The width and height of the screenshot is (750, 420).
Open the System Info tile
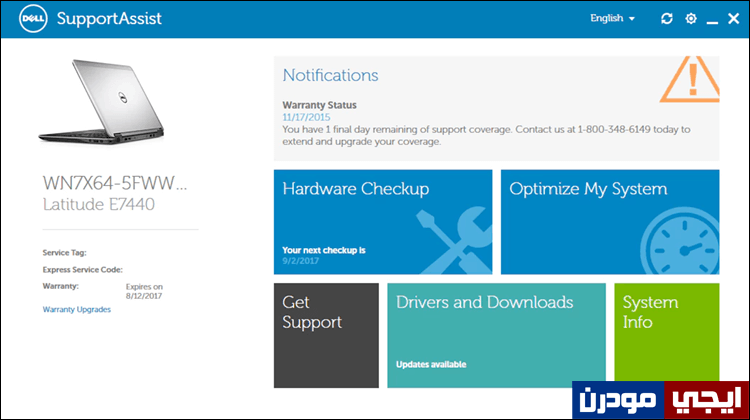(x=667, y=335)
